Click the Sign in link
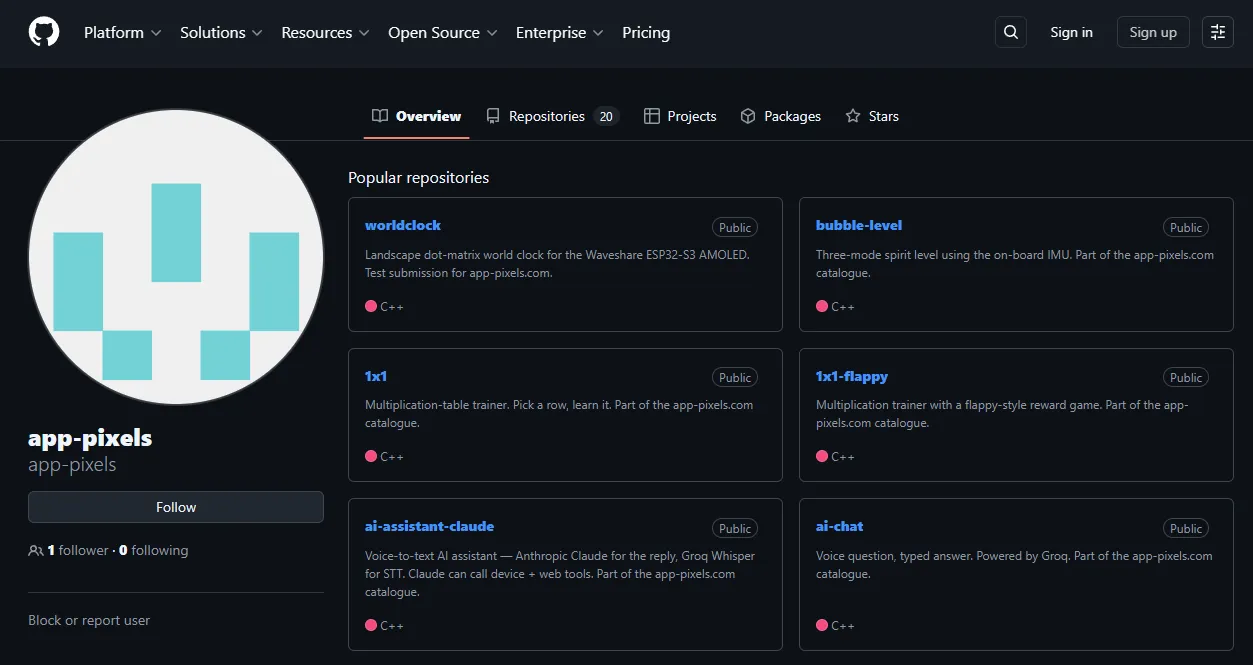The height and width of the screenshot is (665, 1253). coord(1071,32)
